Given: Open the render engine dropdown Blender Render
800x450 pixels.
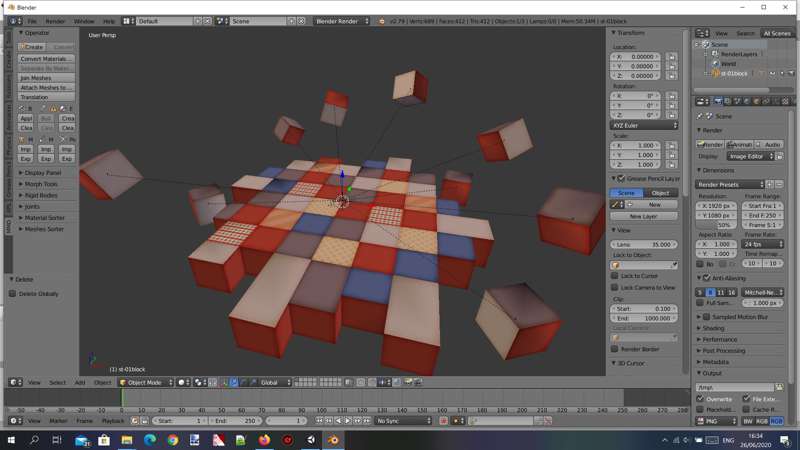Looking at the screenshot, I should click(341, 21).
